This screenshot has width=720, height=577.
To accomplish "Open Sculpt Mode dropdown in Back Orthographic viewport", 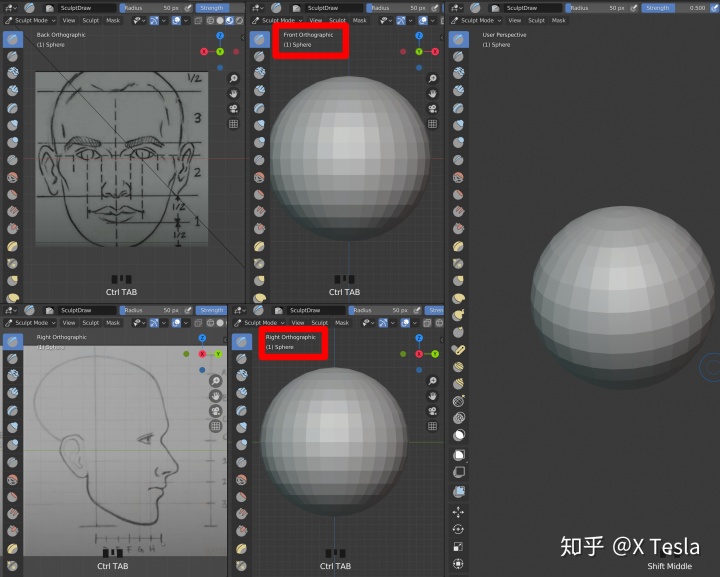I will (30, 21).
